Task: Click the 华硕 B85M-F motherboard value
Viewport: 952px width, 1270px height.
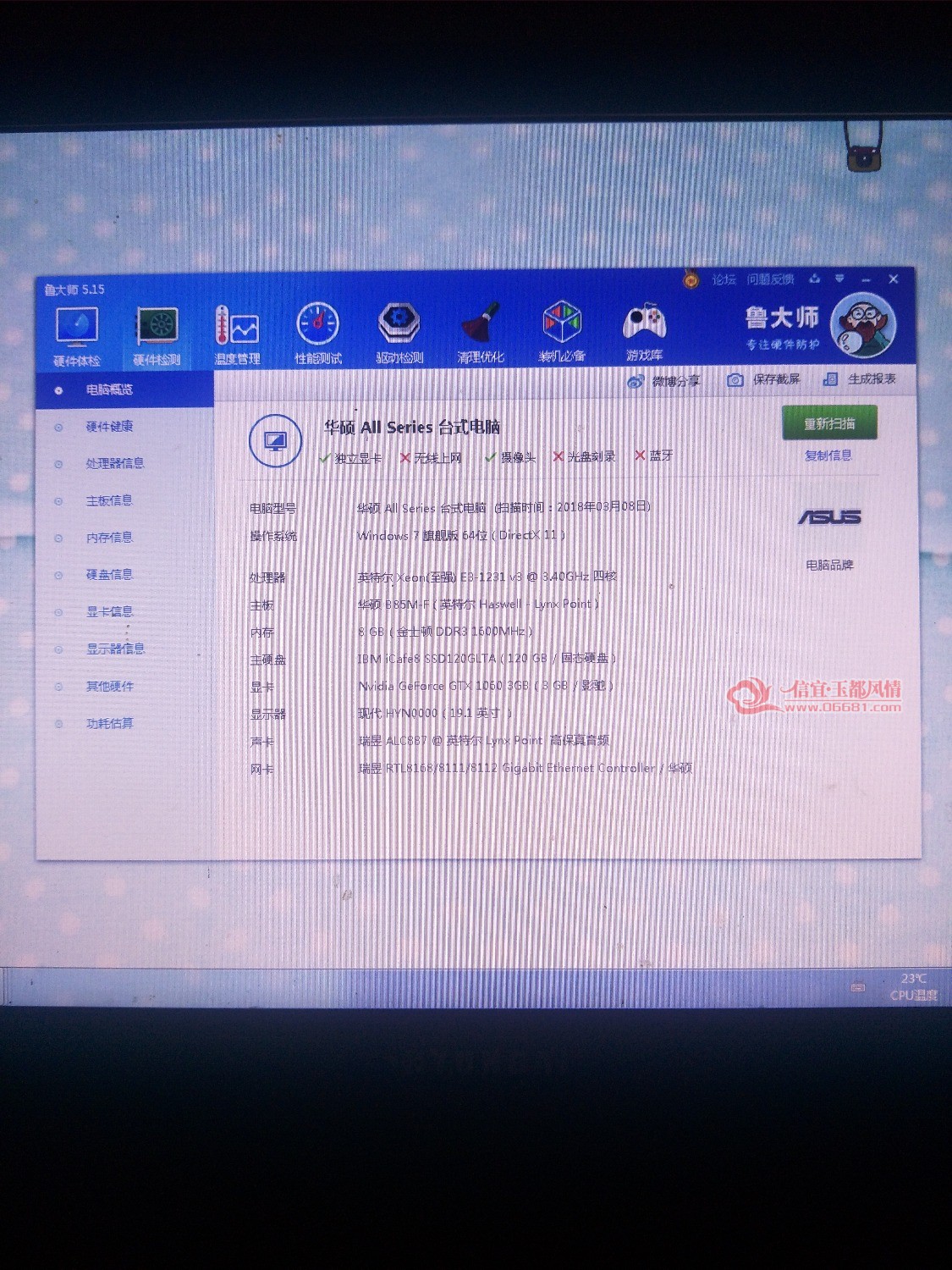Action: pos(478,605)
